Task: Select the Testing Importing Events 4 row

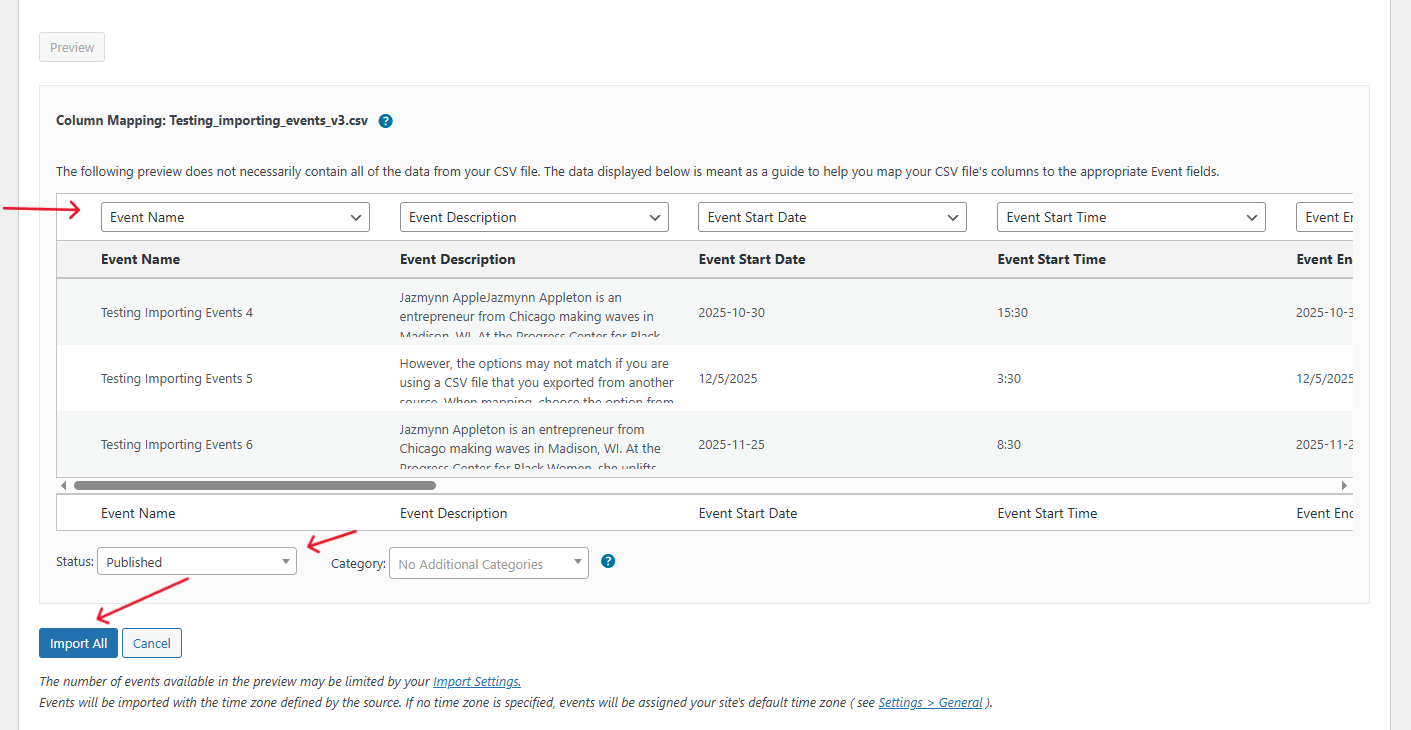Action: 177,313
